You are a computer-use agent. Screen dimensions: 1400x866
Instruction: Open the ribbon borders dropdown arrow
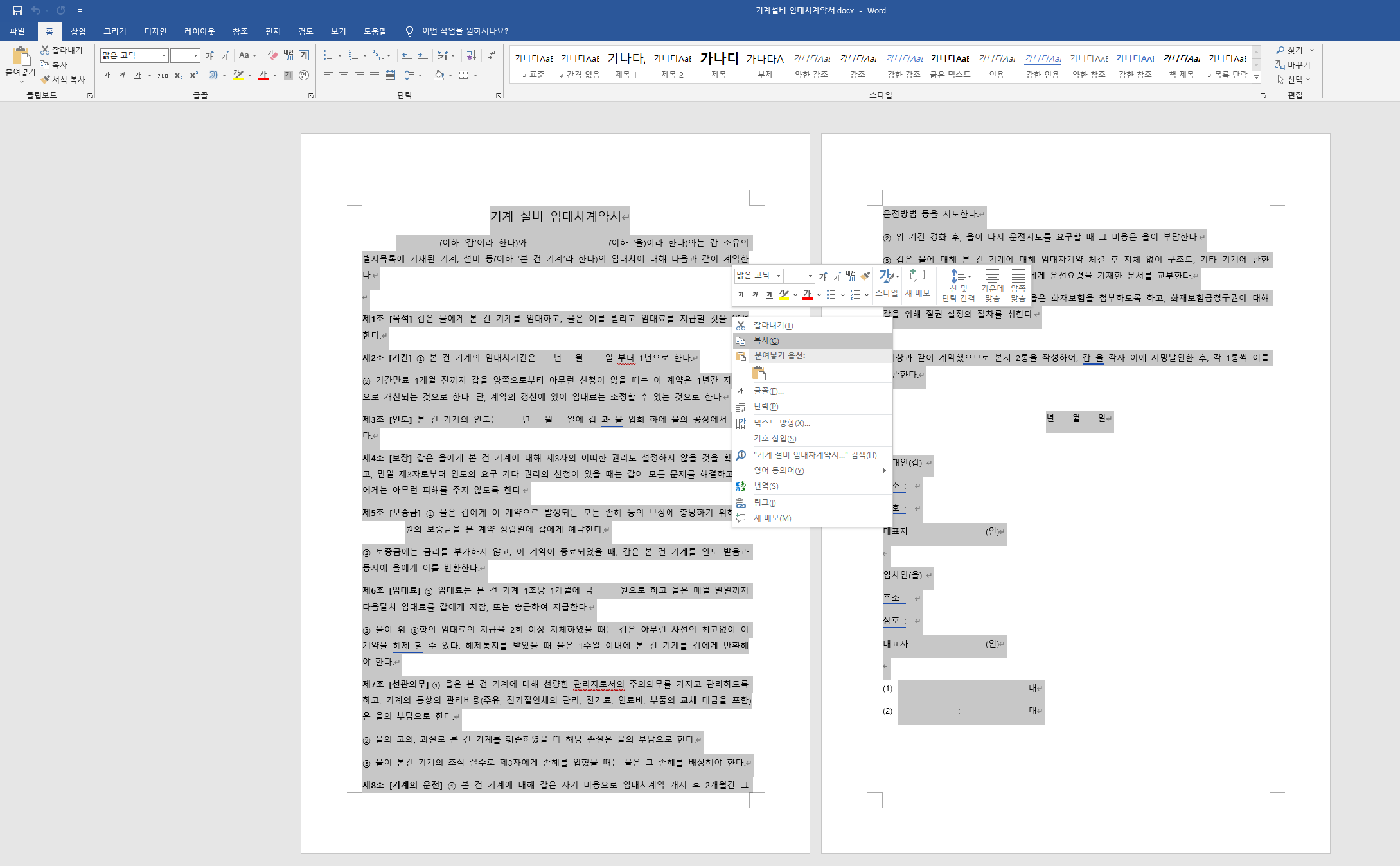475,75
